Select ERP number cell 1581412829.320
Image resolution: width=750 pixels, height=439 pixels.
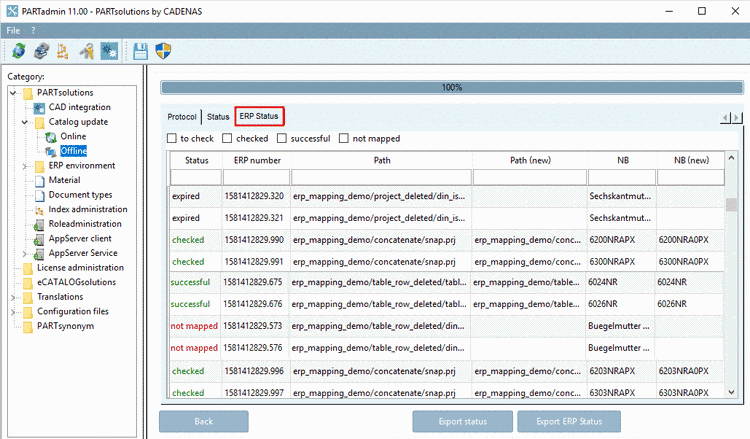pos(254,196)
